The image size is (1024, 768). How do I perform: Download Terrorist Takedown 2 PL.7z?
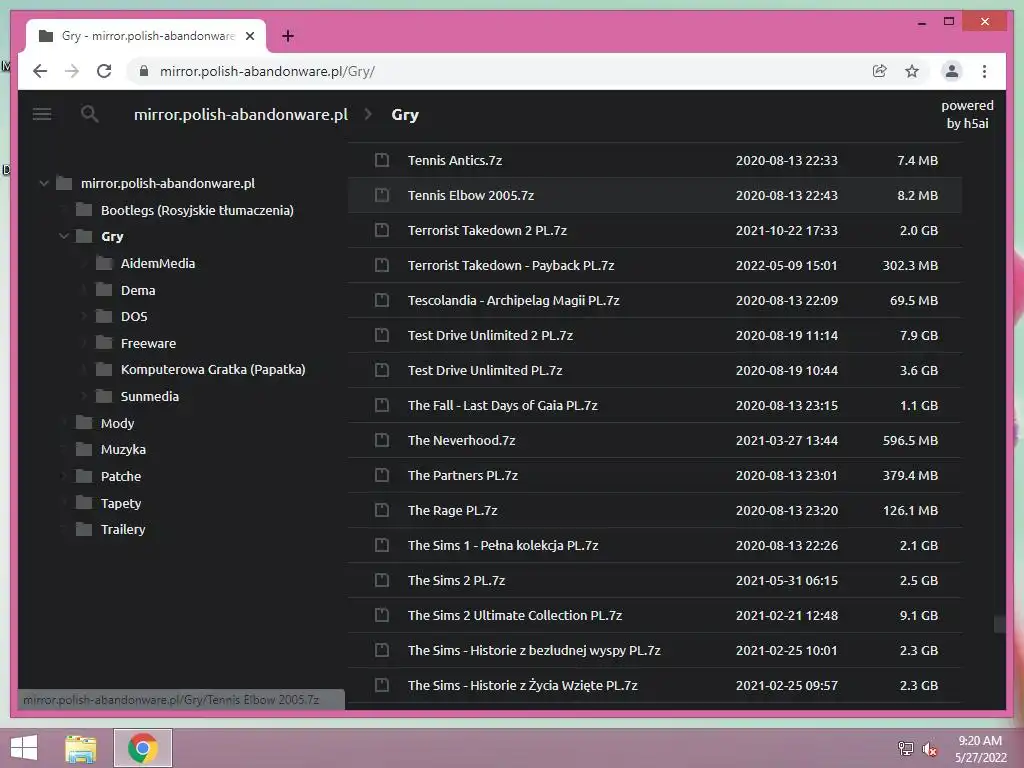(x=487, y=231)
